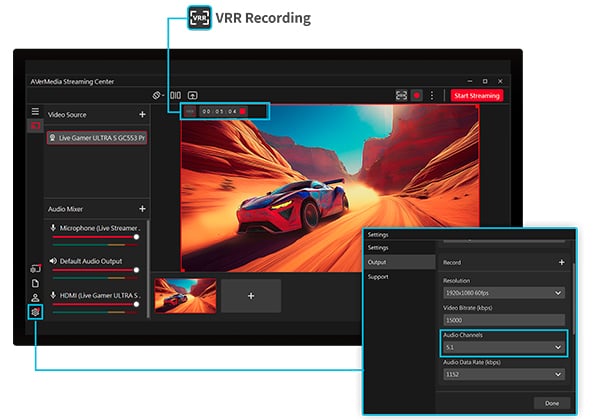This screenshot has height=420, width=600.
Task: Close the AVerMedia Streaming Center window
Action: click(500, 81)
